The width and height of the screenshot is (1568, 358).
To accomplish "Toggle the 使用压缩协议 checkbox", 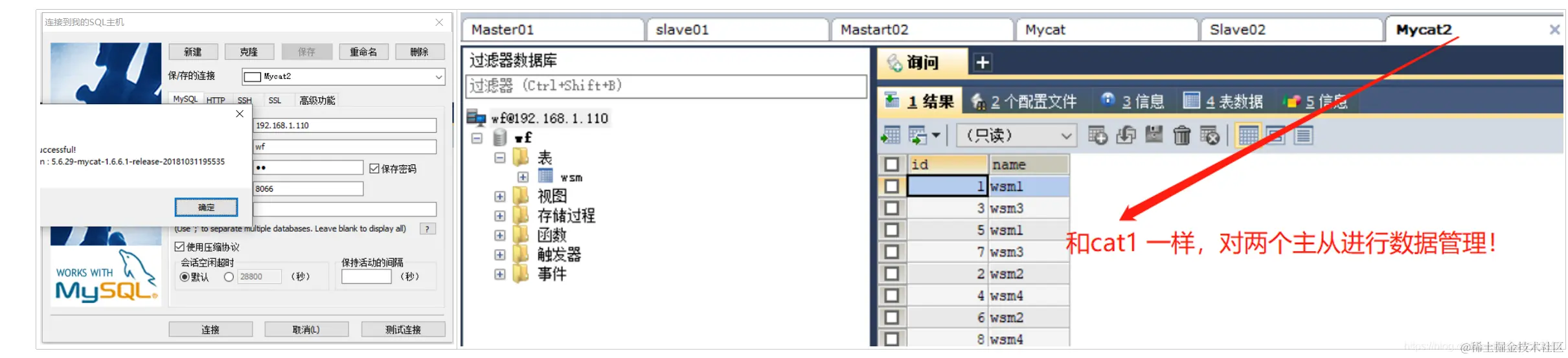I will tap(179, 247).
